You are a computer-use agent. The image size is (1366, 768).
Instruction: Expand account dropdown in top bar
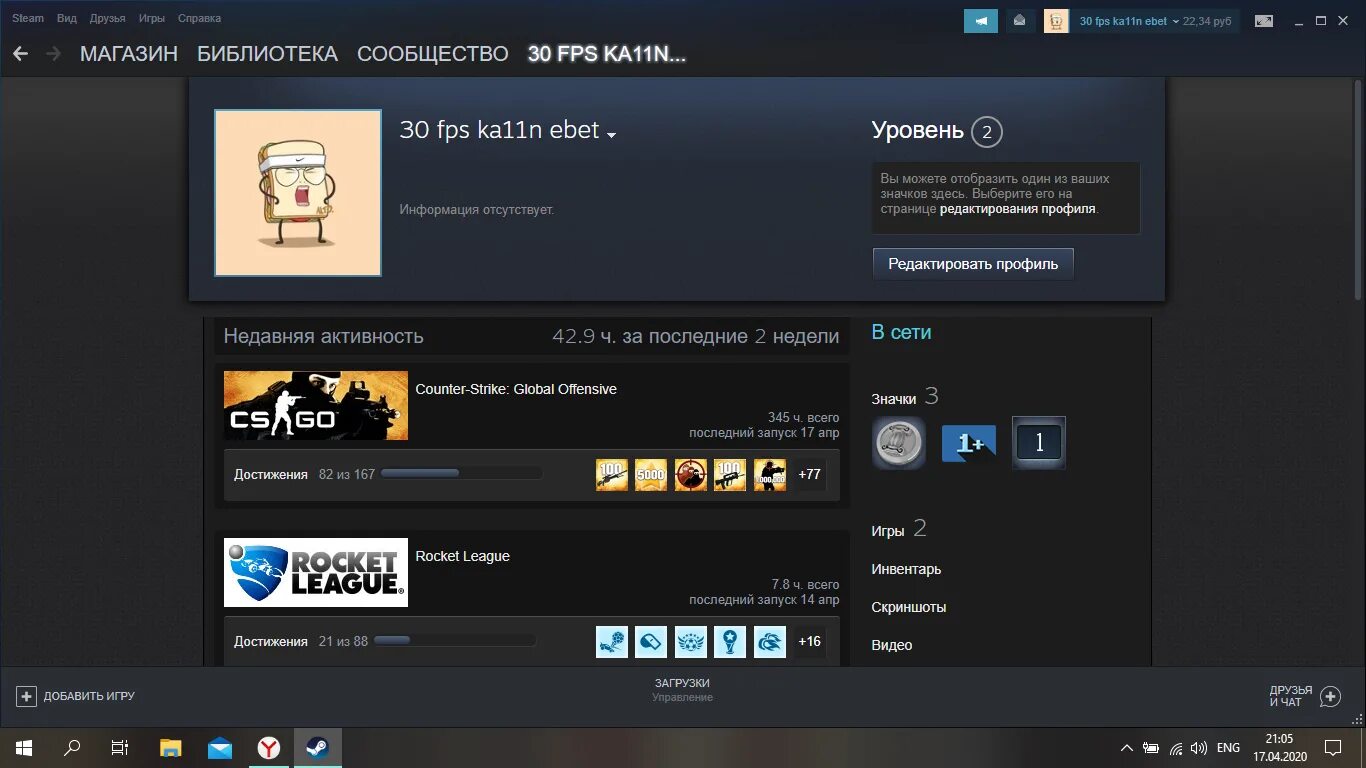(1176, 21)
